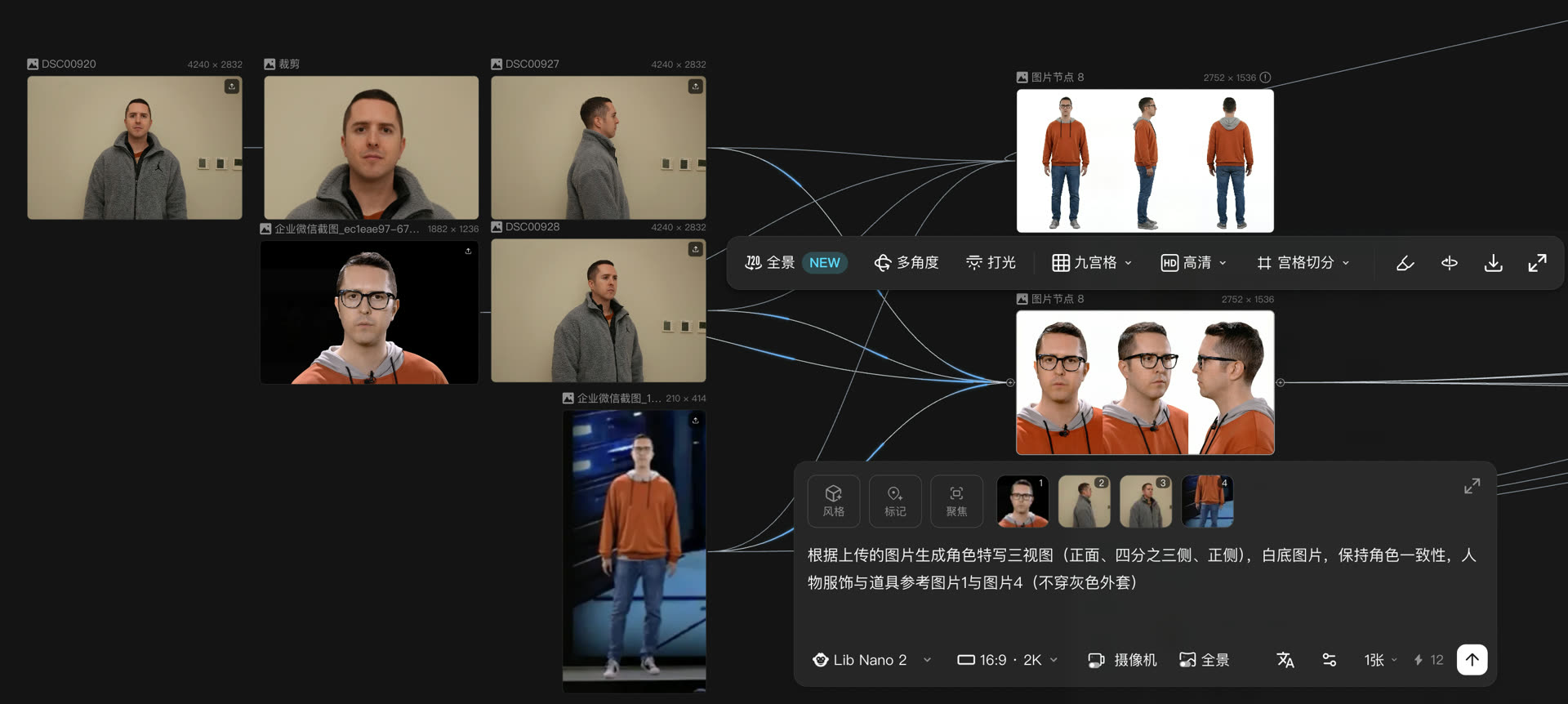
Task: Select reference thumbnail number 3
Action: 1146,501
